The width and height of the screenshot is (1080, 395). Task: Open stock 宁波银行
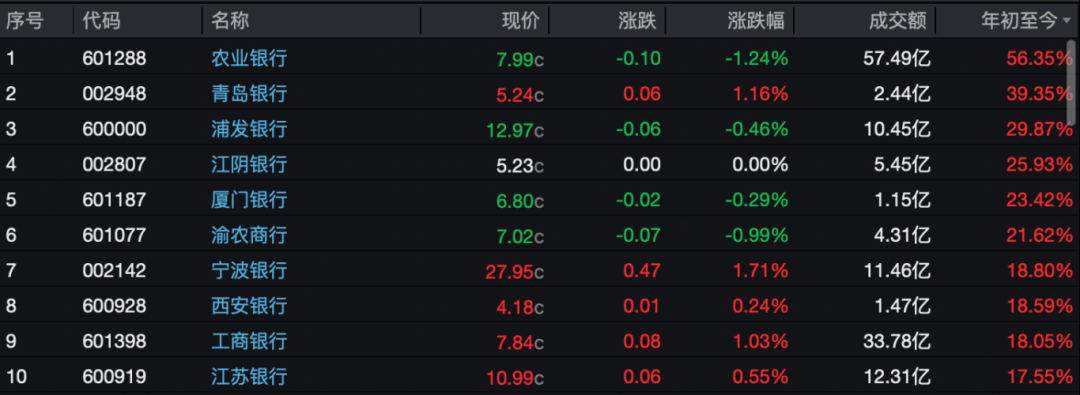(249, 271)
